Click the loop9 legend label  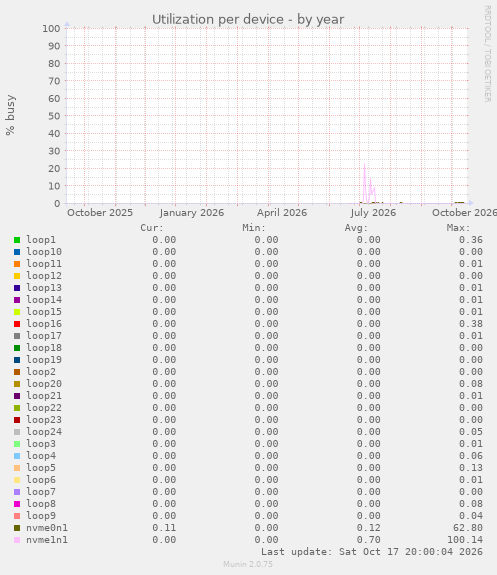pyautogui.click(x=41, y=516)
